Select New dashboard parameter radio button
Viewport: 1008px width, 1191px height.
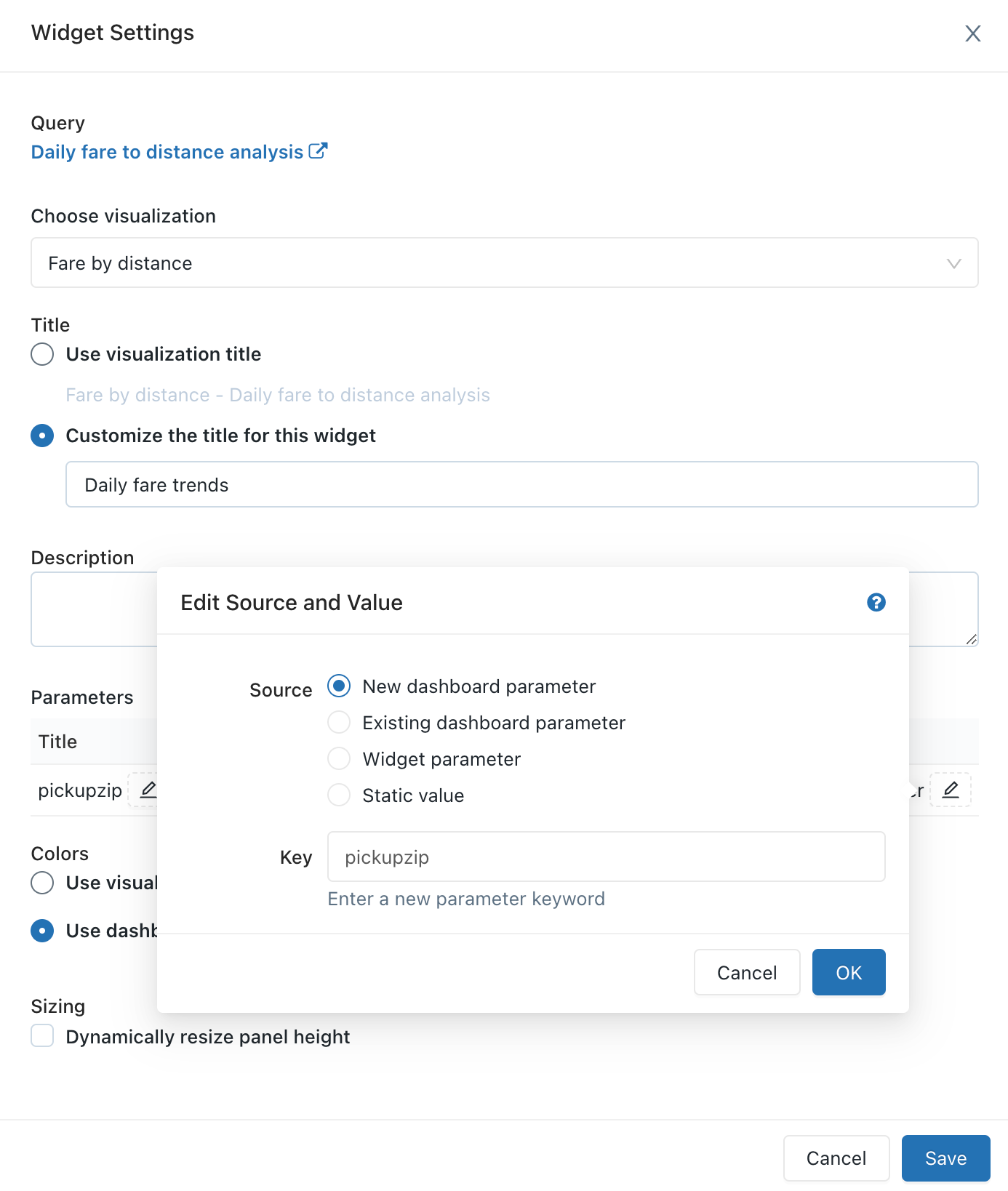[x=339, y=686]
